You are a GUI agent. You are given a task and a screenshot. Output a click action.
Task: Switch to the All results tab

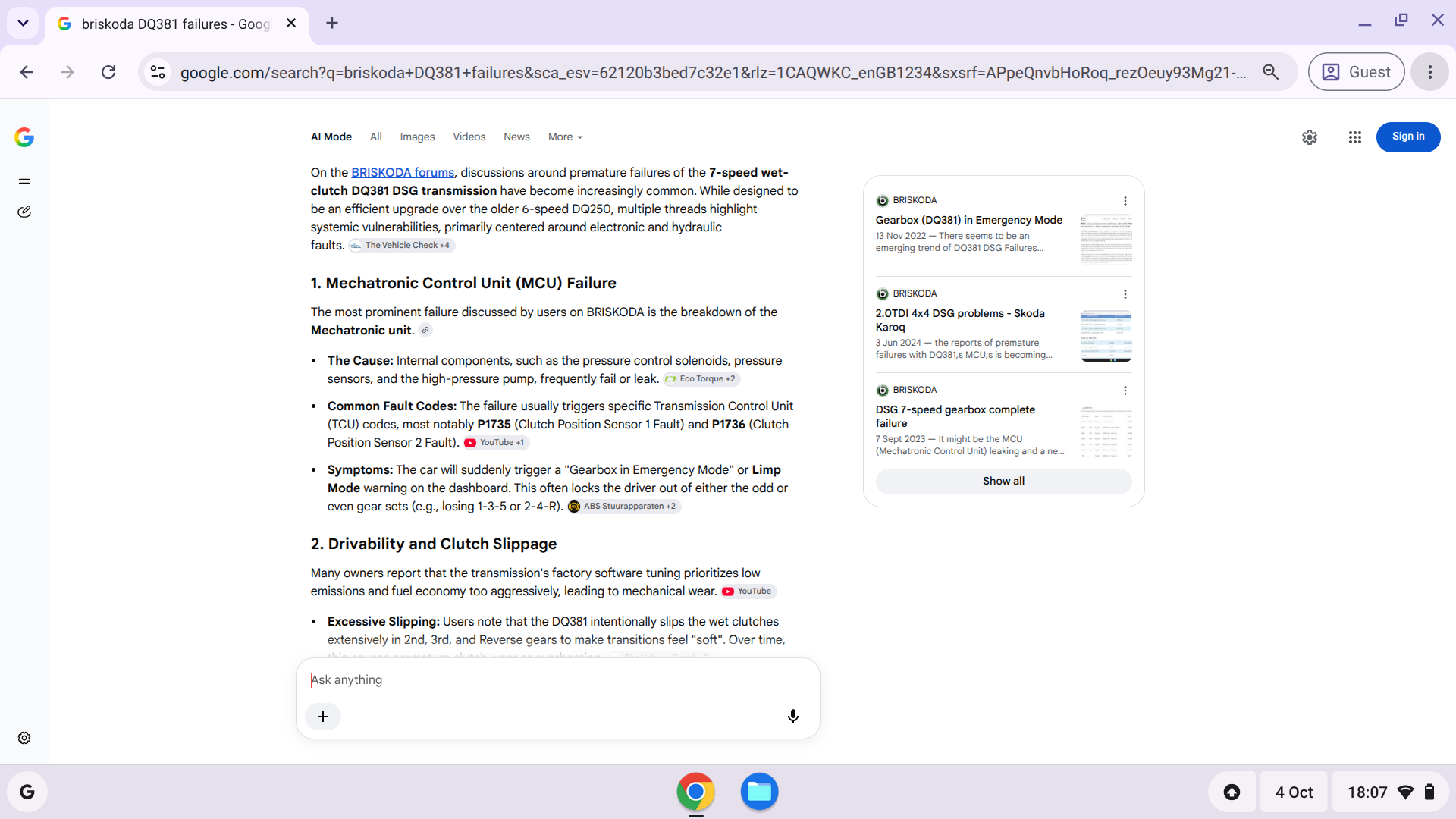376,136
